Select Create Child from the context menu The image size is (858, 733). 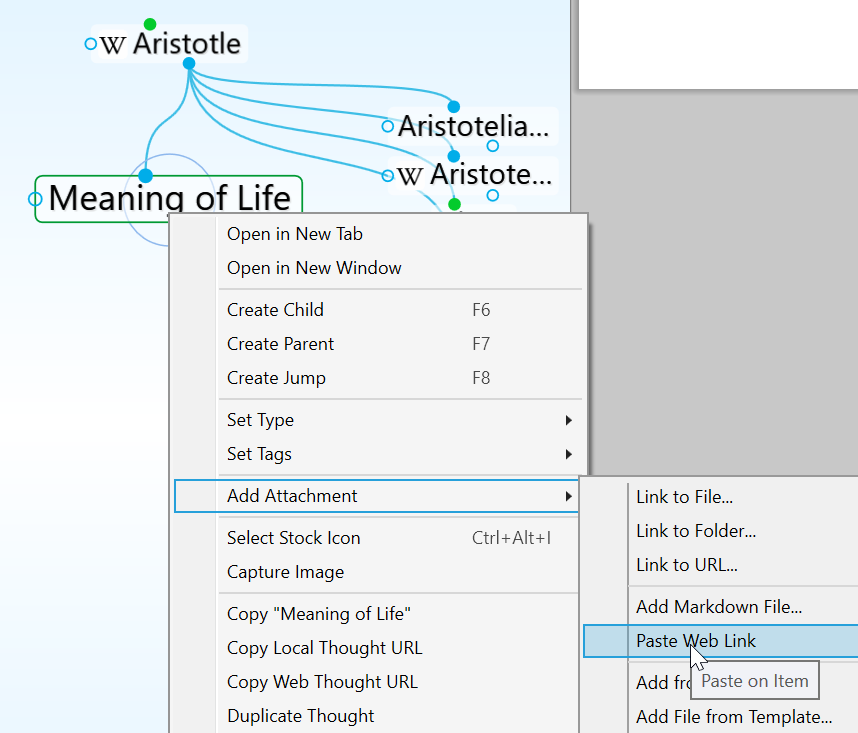coord(275,310)
